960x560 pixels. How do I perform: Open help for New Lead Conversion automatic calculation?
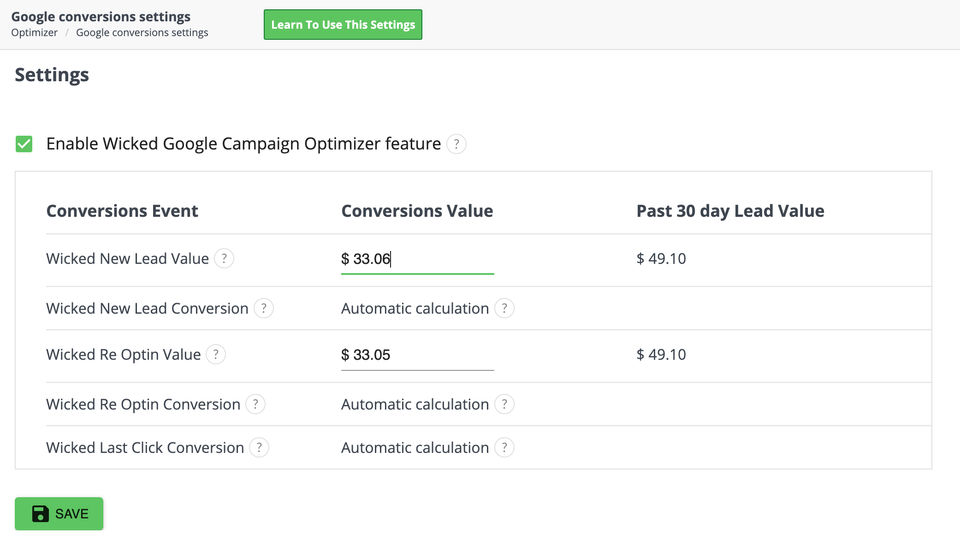(x=505, y=309)
